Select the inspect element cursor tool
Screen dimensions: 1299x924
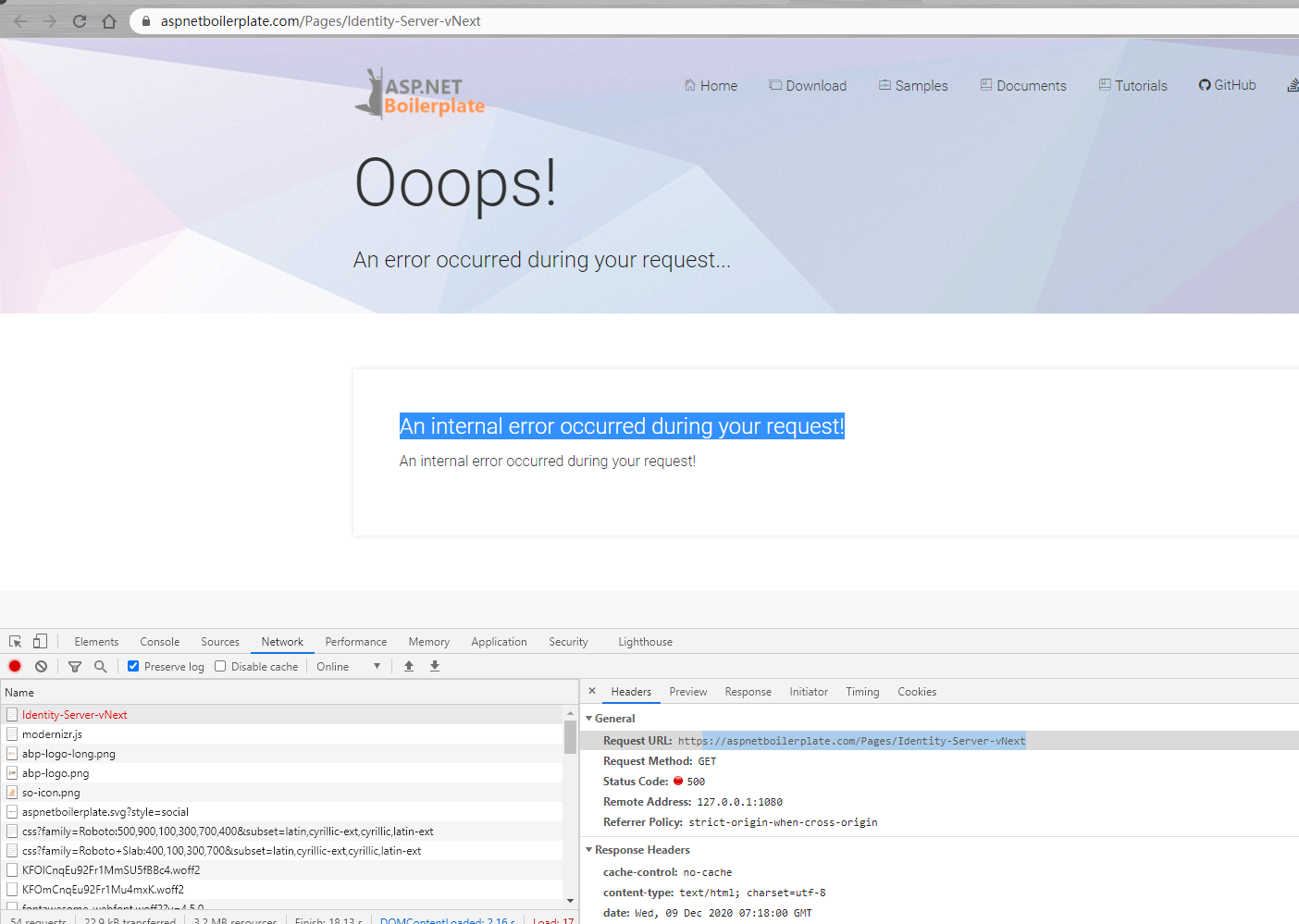(14, 641)
